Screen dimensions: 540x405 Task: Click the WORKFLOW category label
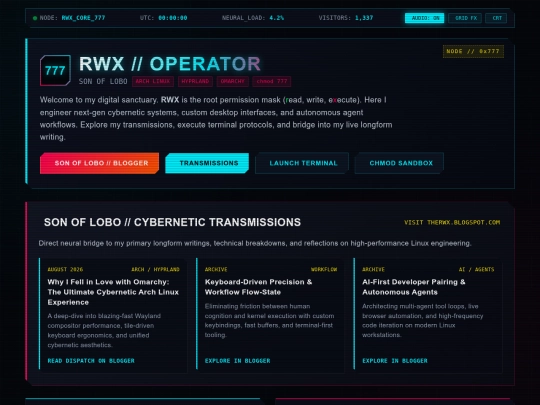[x=324, y=269]
